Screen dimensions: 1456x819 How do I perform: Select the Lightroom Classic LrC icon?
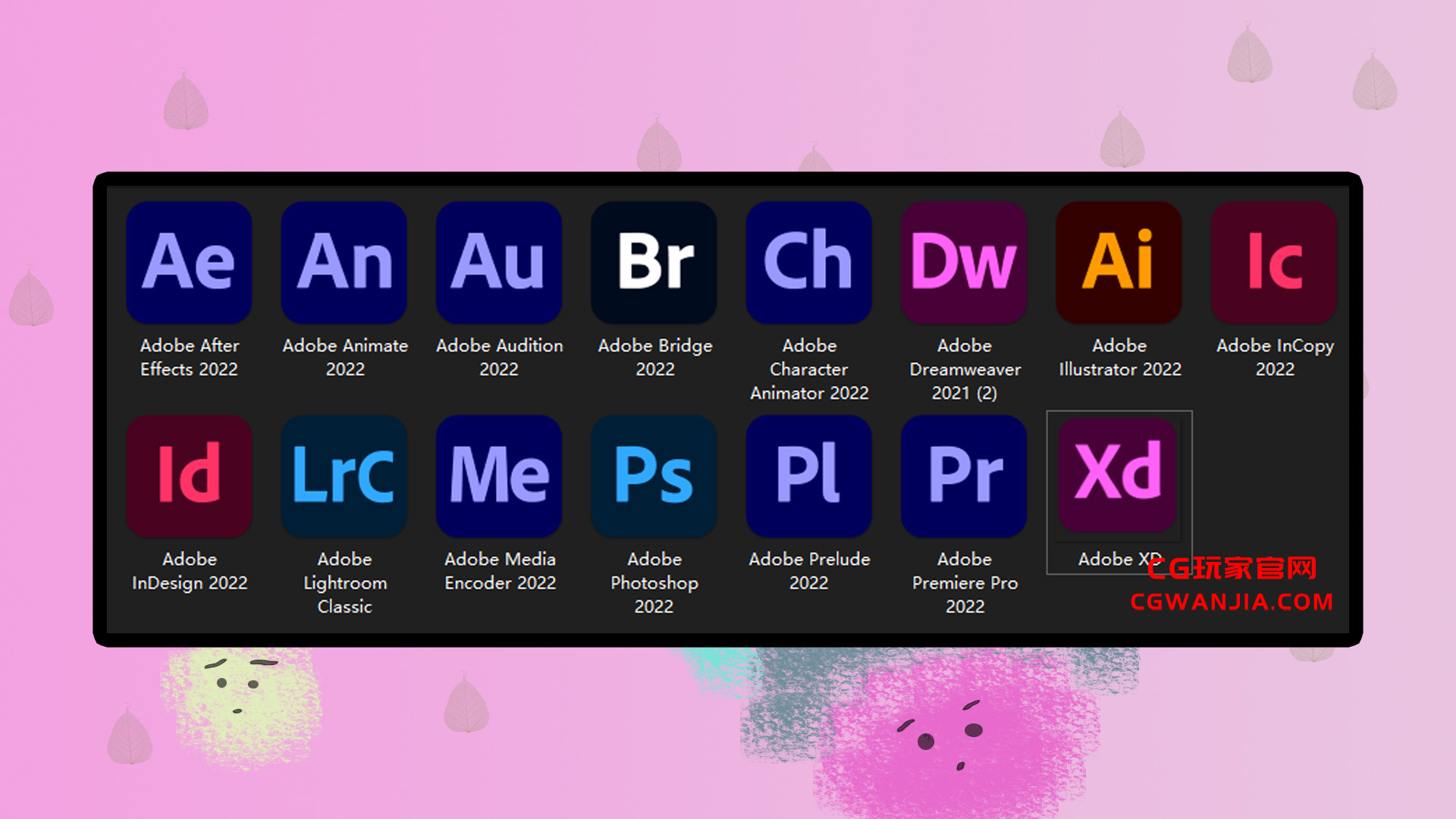(x=344, y=476)
